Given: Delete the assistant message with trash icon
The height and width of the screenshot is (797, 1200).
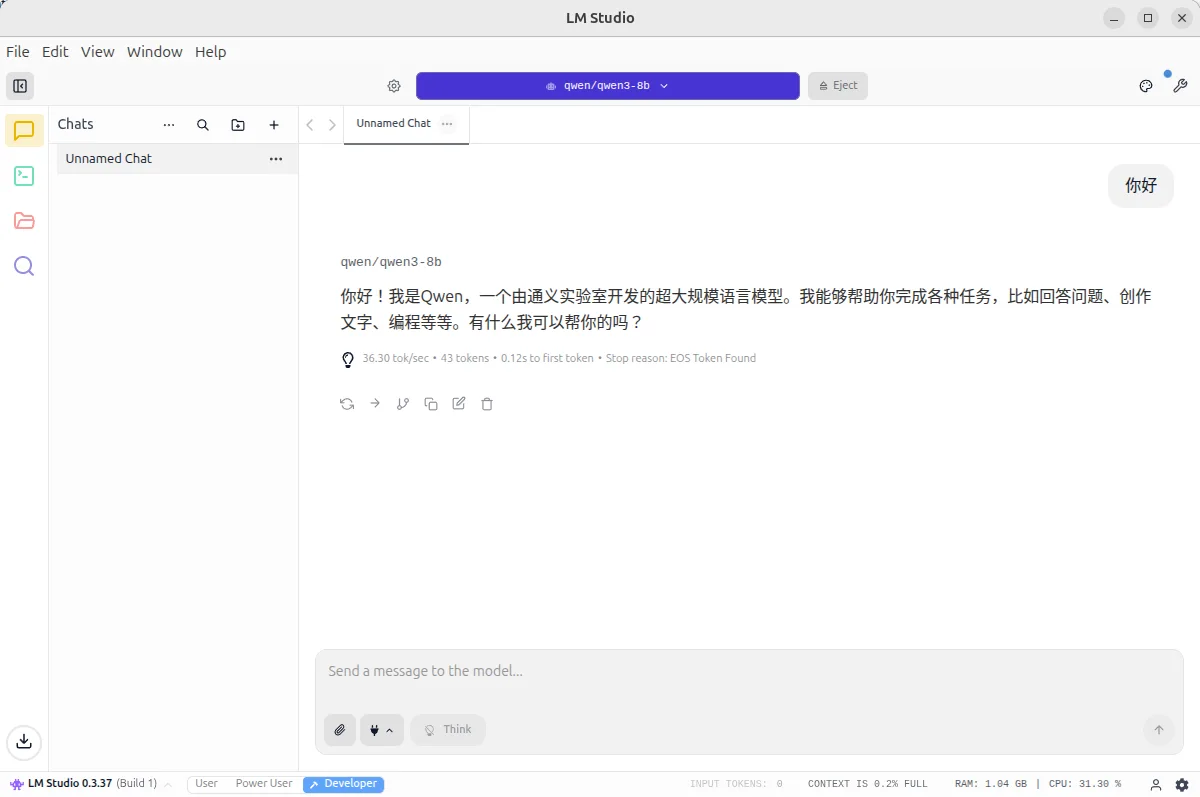Looking at the screenshot, I should (x=487, y=404).
